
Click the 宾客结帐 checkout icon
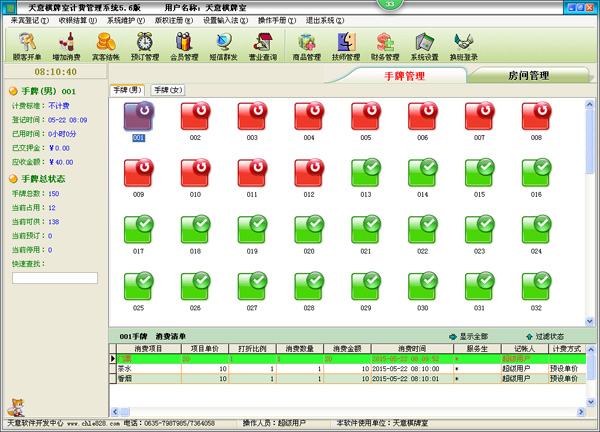point(105,46)
